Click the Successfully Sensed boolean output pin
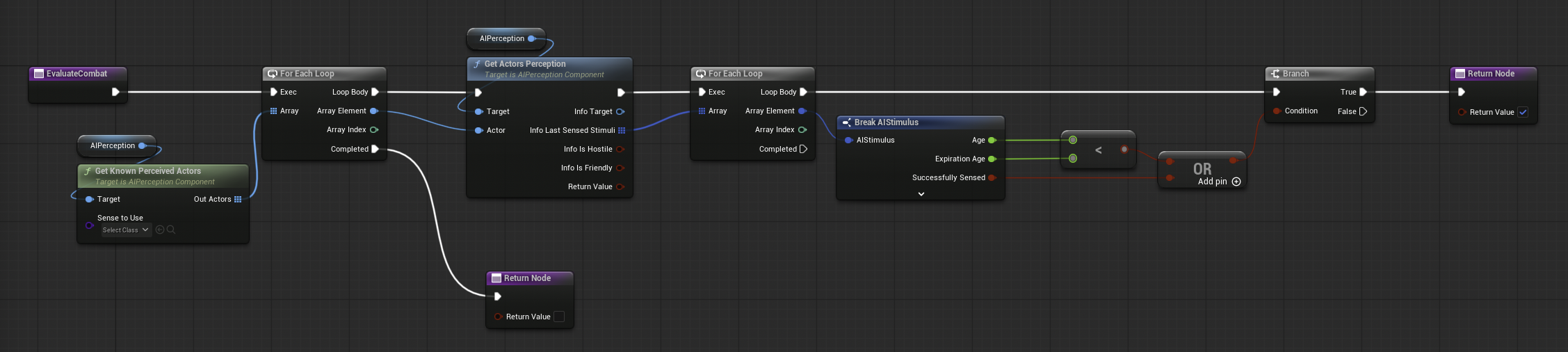This screenshot has width=1568, height=352. 992,177
